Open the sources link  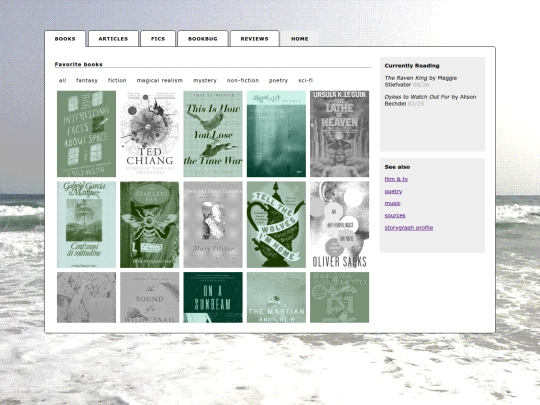coord(395,215)
